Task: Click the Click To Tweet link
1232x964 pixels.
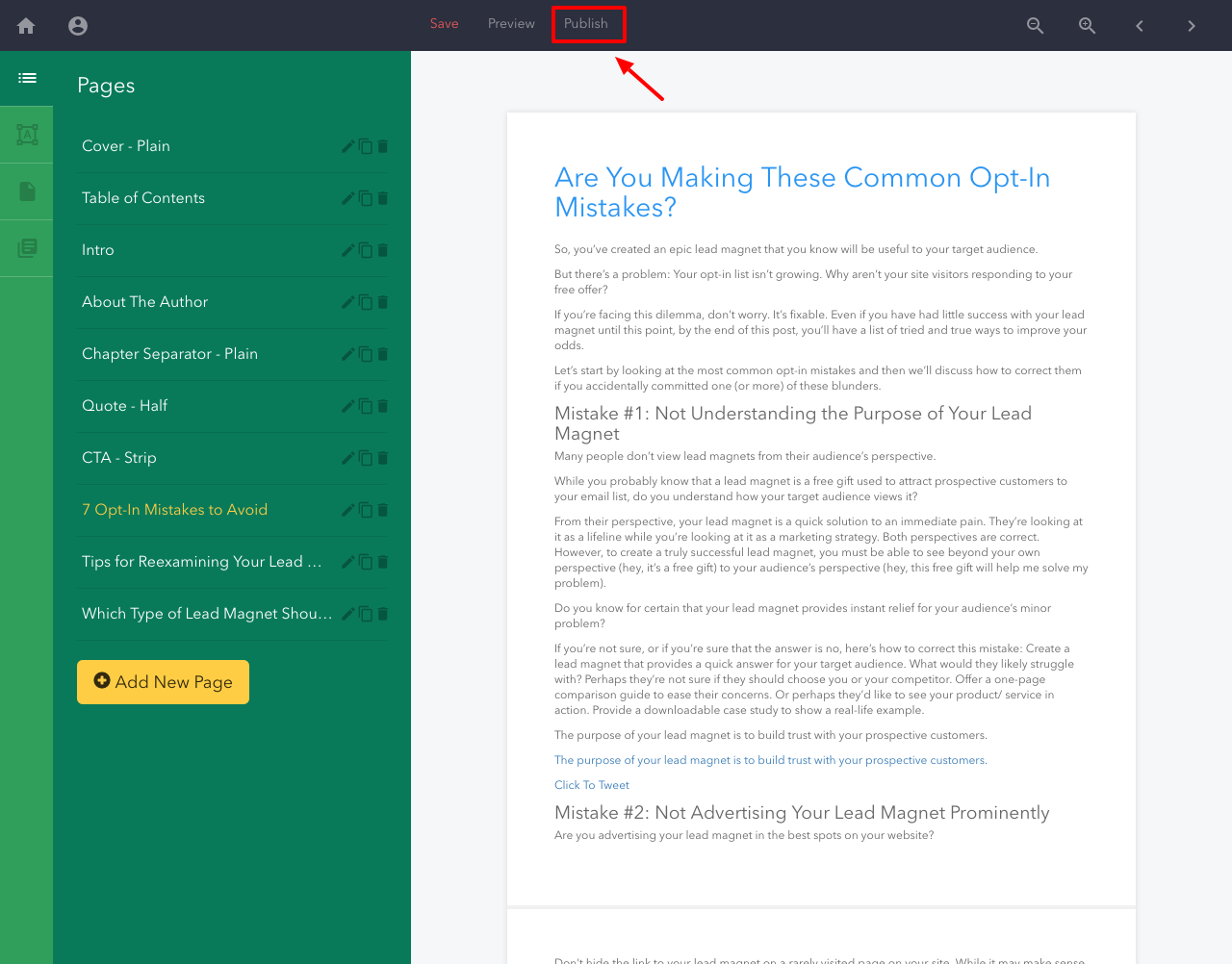Action: pos(592,785)
